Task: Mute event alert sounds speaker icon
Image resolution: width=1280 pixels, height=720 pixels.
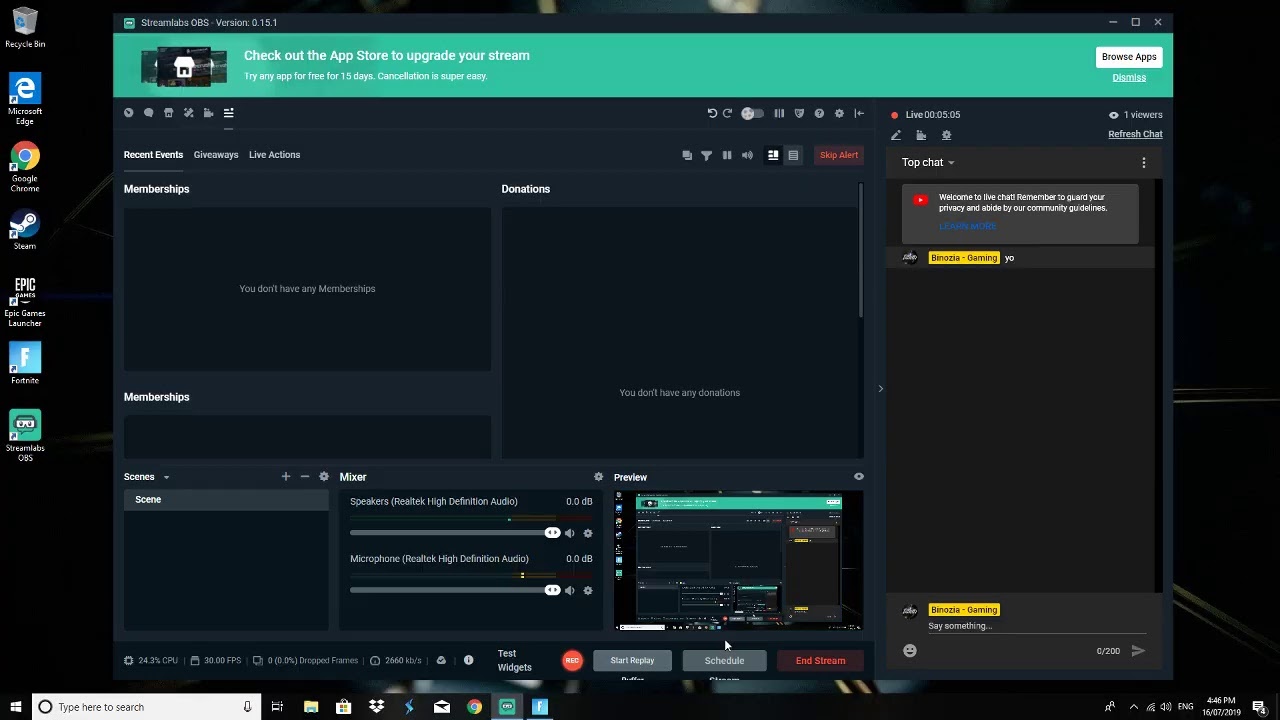Action: pyautogui.click(x=747, y=155)
